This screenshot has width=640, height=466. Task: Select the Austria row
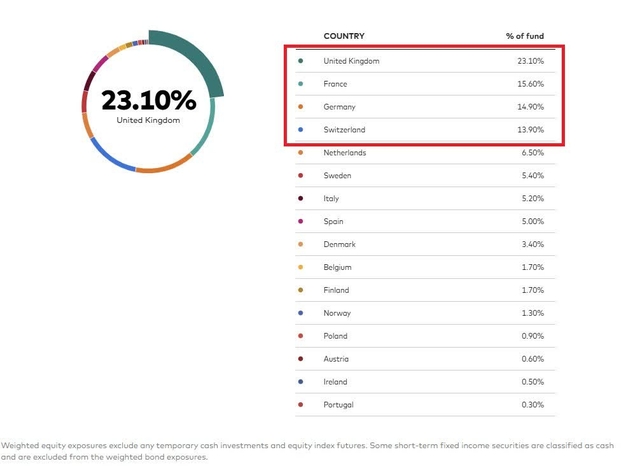click(425, 359)
